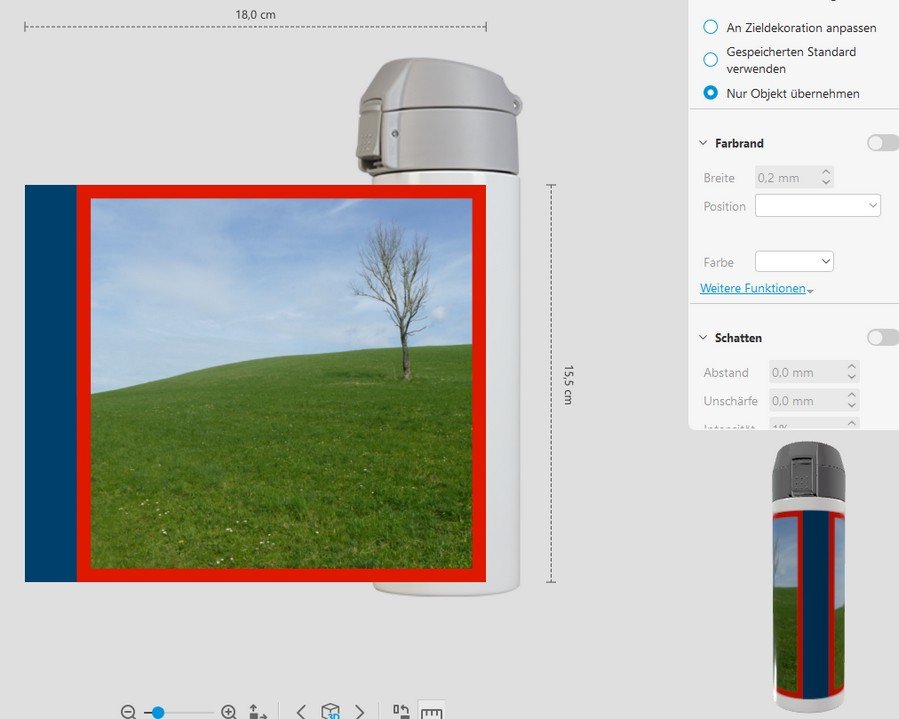Choose 'Gespeicherten Standard verwenden' radio option
Screen dimensions: 899x719
(711, 60)
